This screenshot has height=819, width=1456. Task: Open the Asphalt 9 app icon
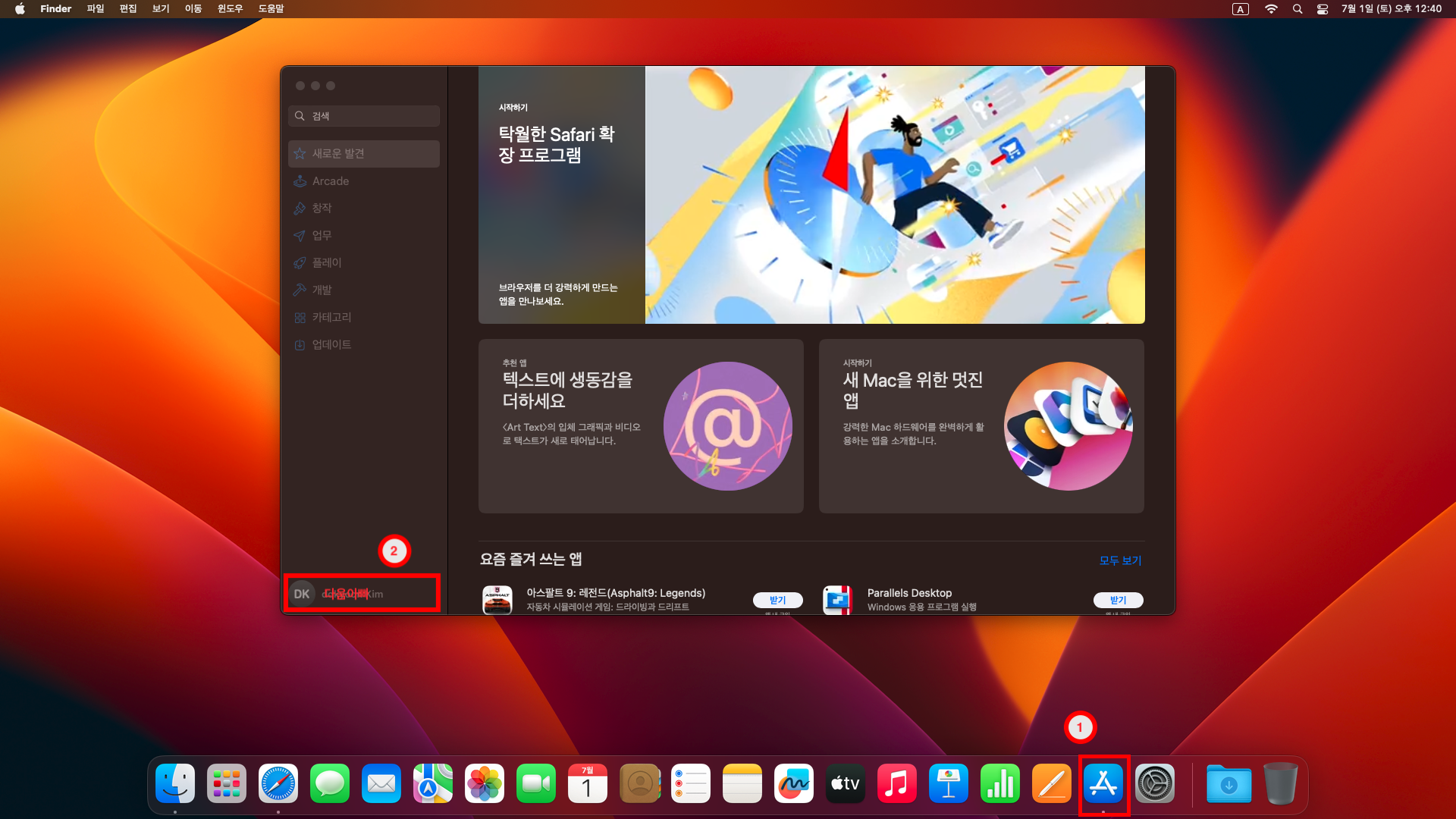(x=497, y=599)
